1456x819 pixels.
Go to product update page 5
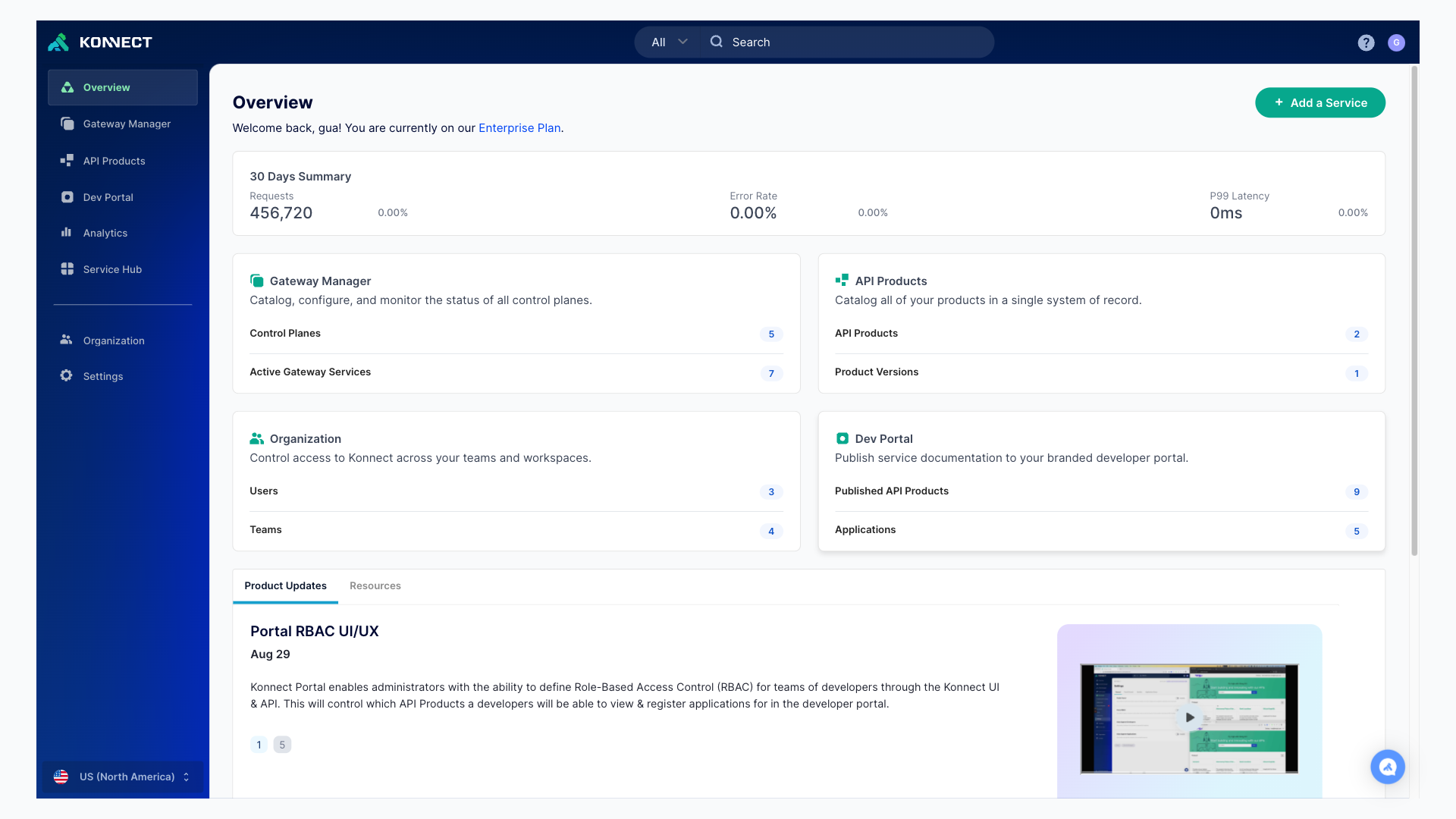point(282,745)
